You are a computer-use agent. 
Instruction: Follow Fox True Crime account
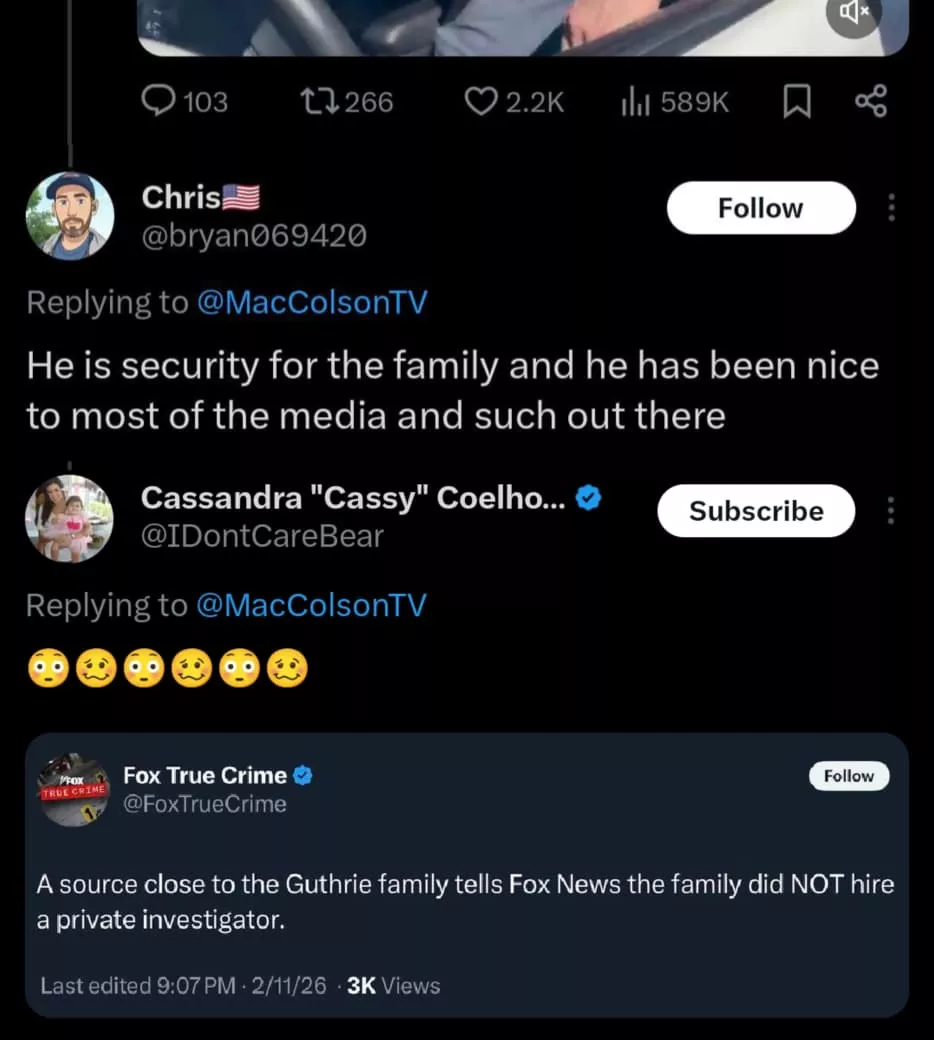tap(848, 776)
